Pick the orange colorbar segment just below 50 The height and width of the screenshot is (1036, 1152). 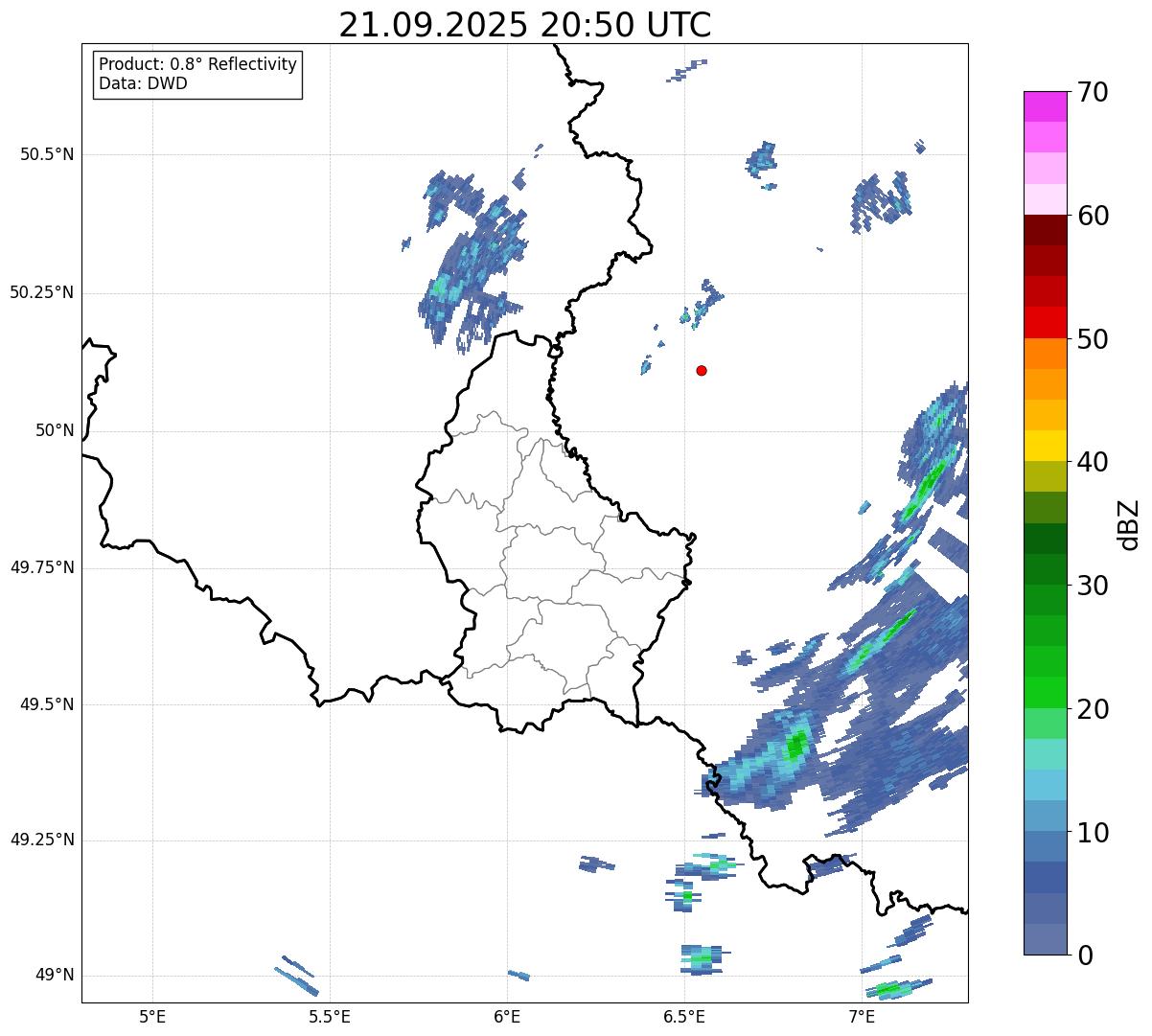coord(1045,355)
